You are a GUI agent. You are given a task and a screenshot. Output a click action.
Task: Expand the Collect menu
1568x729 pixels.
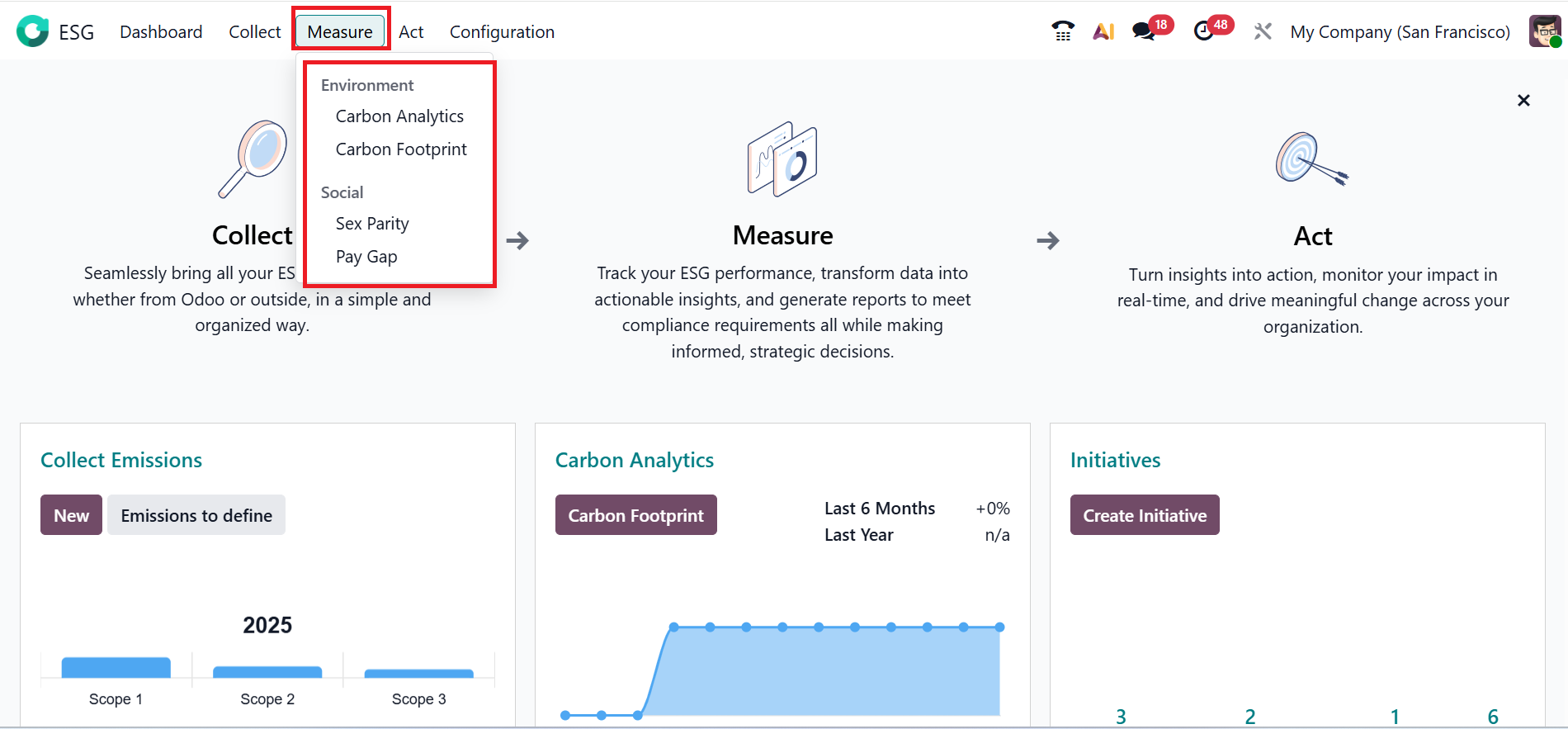pyautogui.click(x=254, y=31)
